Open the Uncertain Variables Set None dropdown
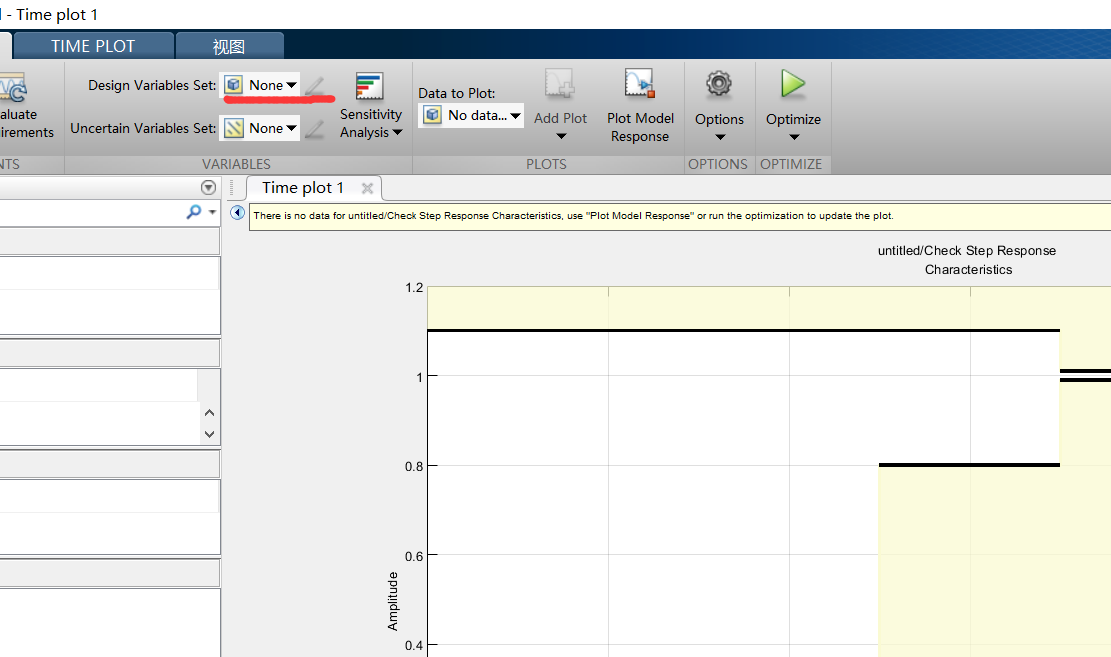This screenshot has width=1111, height=657. [259, 128]
